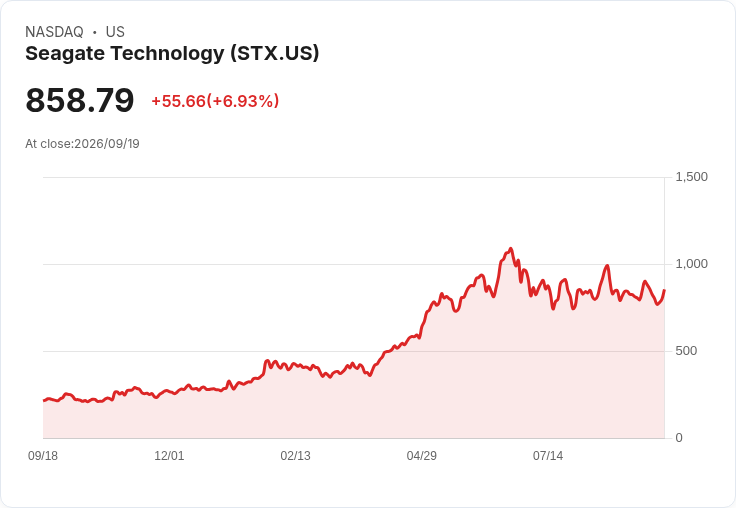Image resolution: width=736 pixels, height=508 pixels.
Task: Click the 04/29 date label on axis
Action: click(x=422, y=456)
